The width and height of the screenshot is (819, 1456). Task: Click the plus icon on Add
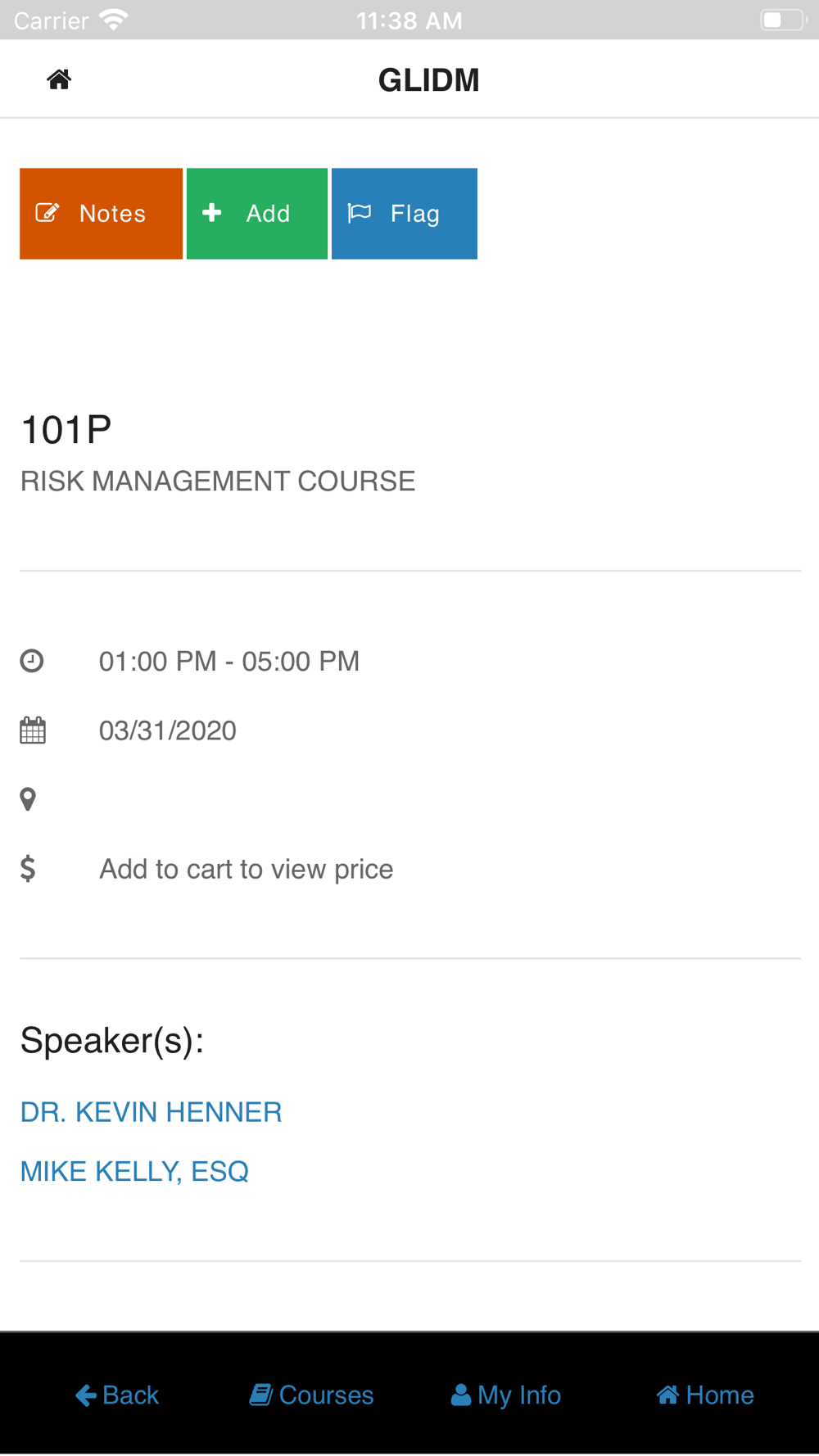212,212
